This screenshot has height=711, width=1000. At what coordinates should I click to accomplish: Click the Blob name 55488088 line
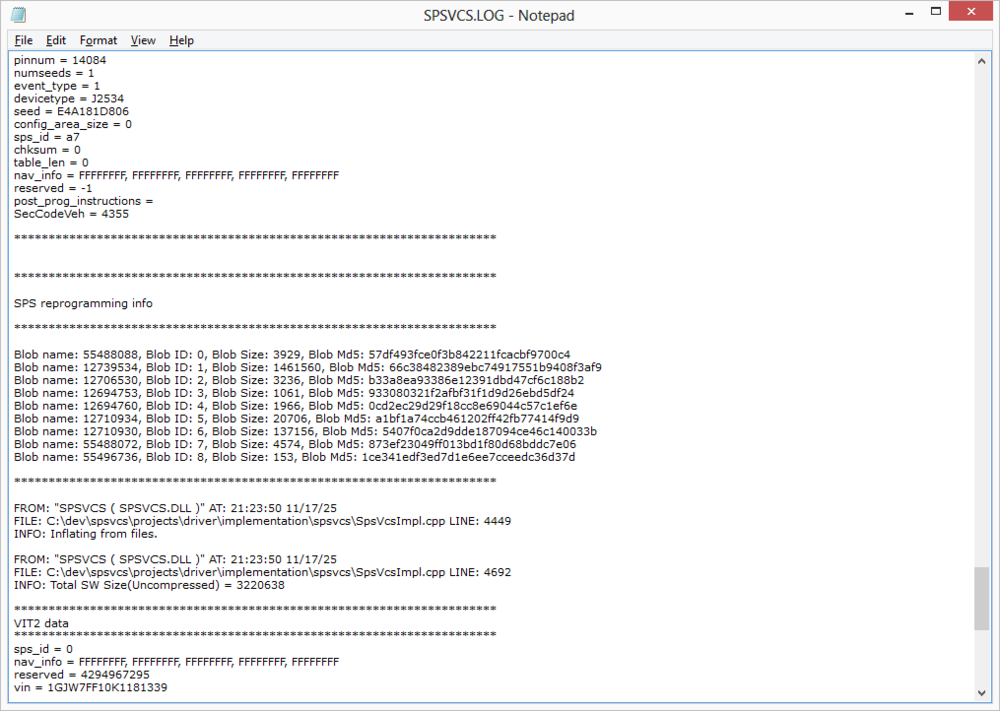coord(292,354)
